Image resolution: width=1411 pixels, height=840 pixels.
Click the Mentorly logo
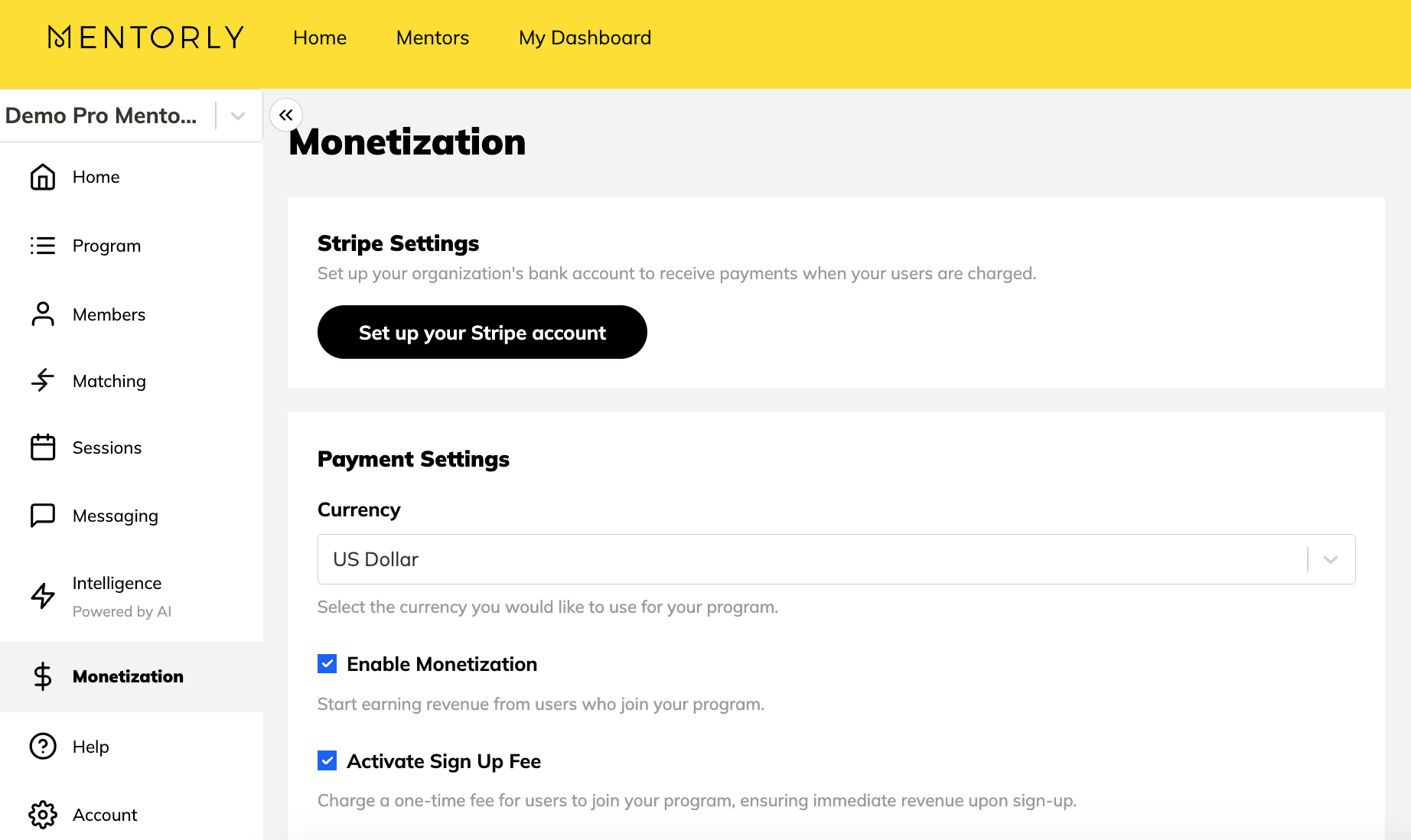point(145,37)
